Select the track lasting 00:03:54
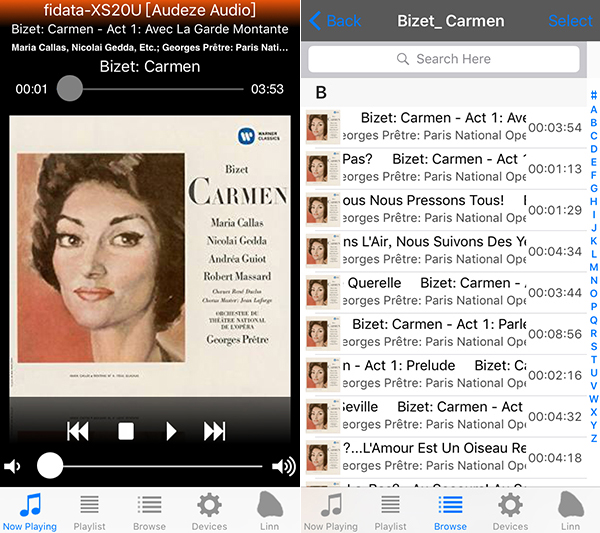The height and width of the screenshot is (533, 600). pos(446,127)
